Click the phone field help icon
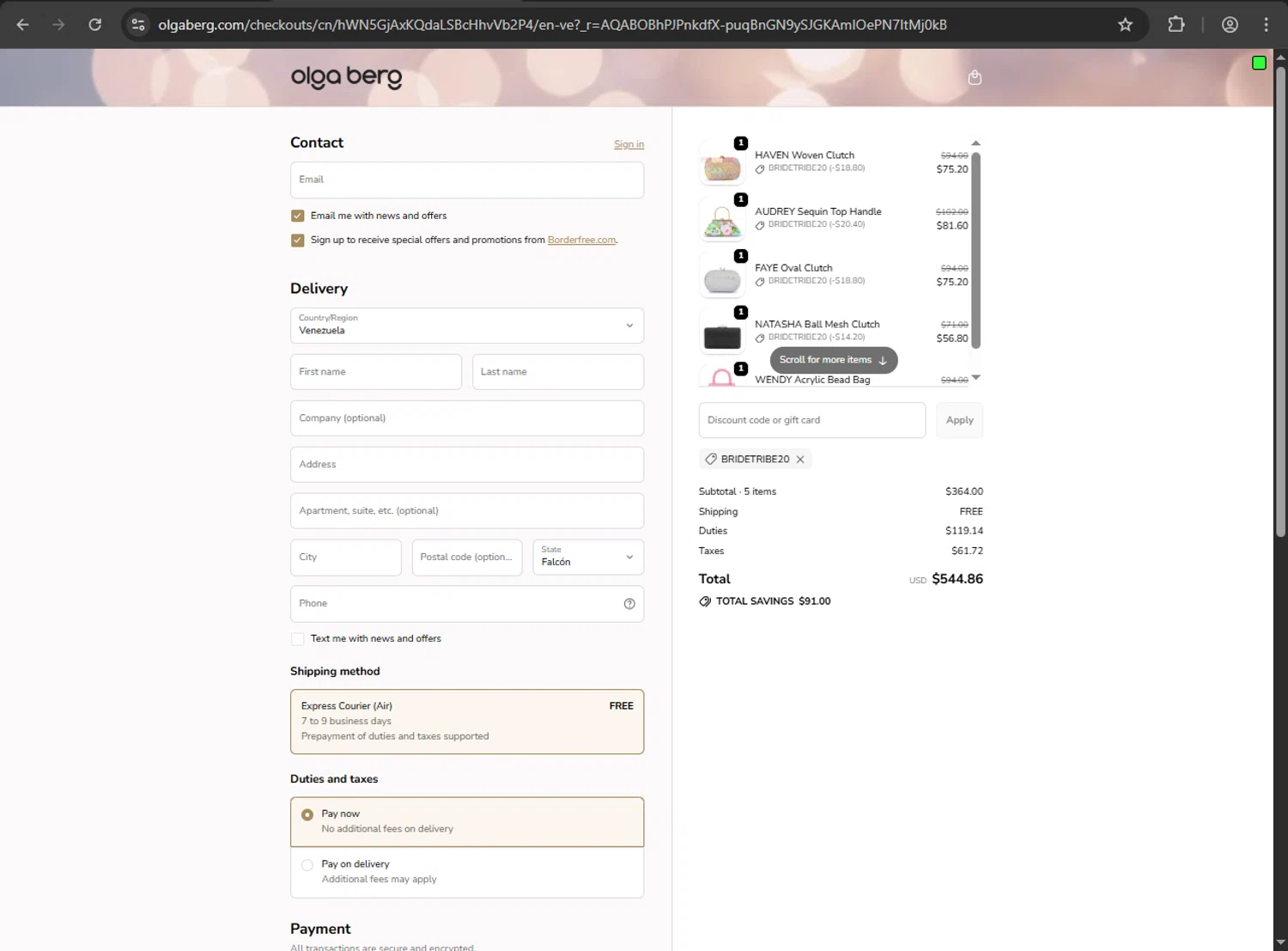1288x951 pixels. (629, 604)
